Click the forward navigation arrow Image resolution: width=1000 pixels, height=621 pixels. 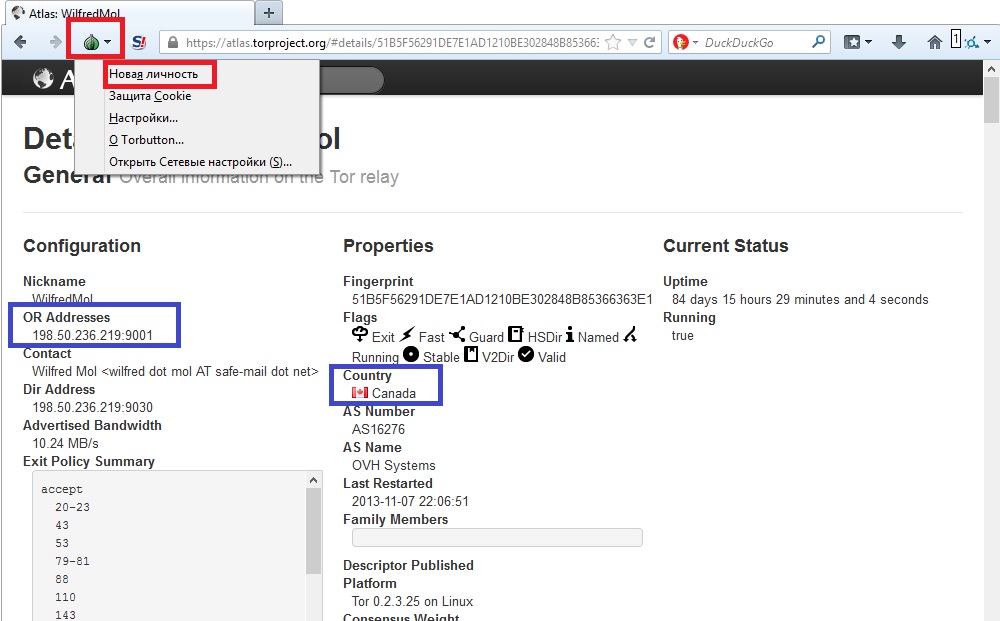tap(55, 42)
